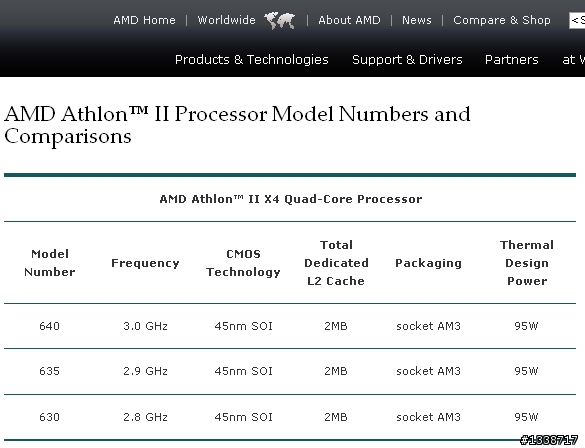
Task: Click the Total Dedicated L2 Cache header
Action: click(x=336, y=263)
